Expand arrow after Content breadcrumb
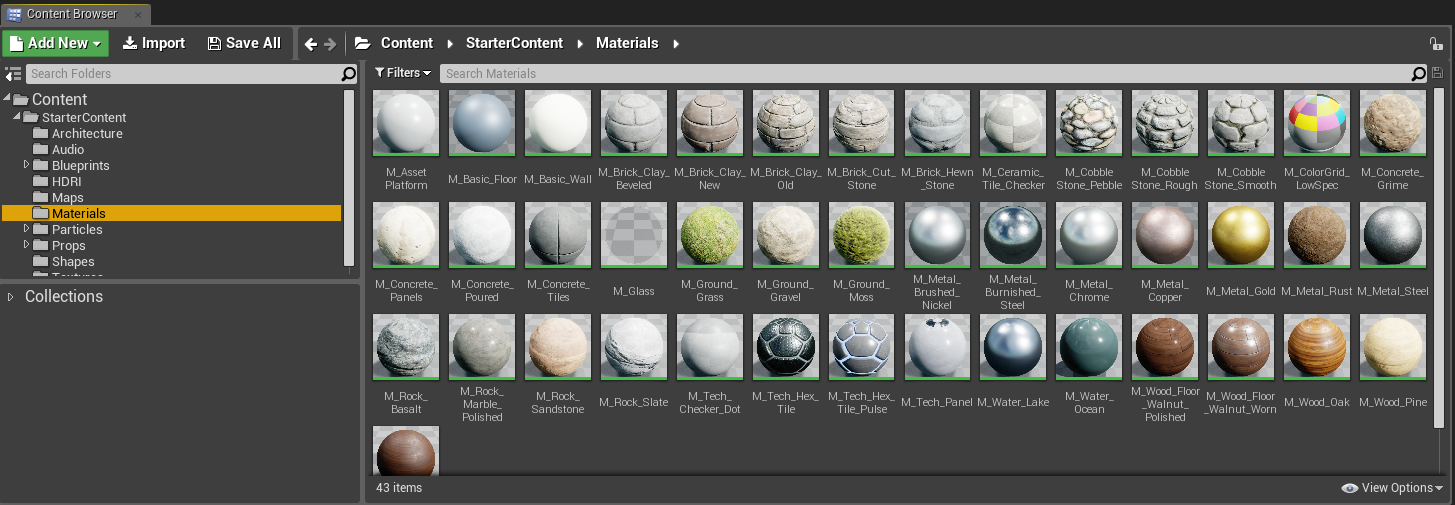Viewport: 1455px width, 505px height. point(450,43)
